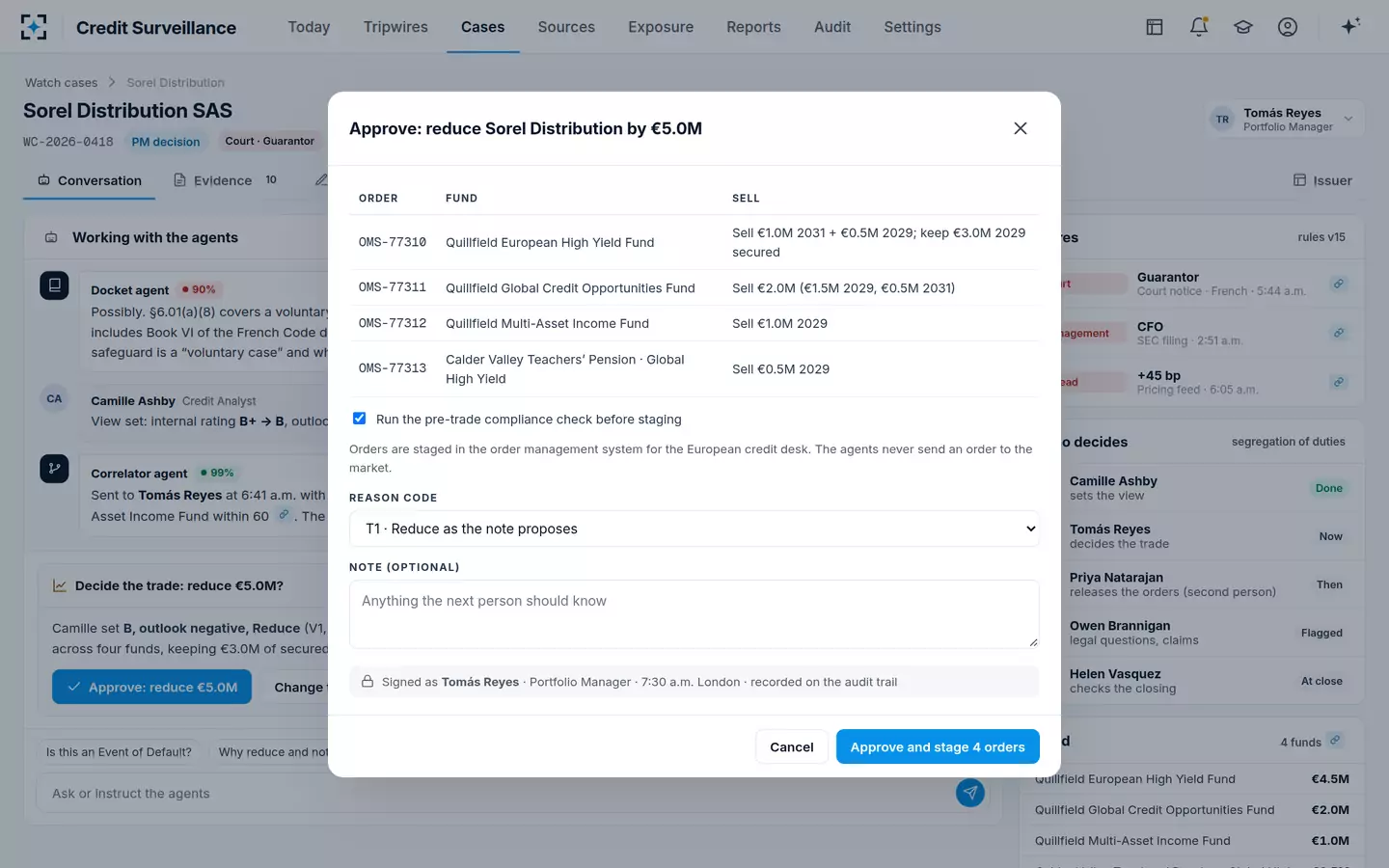
Task: Open the link icon on the CFO row
Action: pos(1339,333)
